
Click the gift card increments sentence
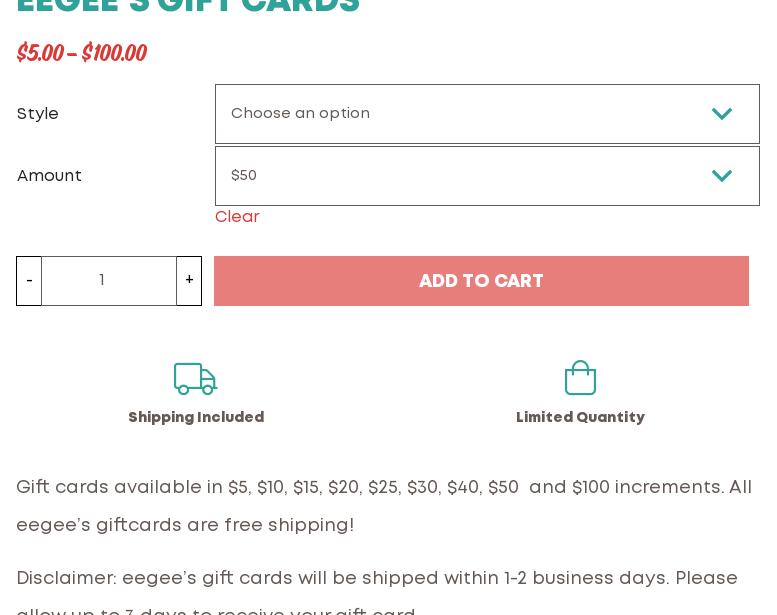(384, 488)
